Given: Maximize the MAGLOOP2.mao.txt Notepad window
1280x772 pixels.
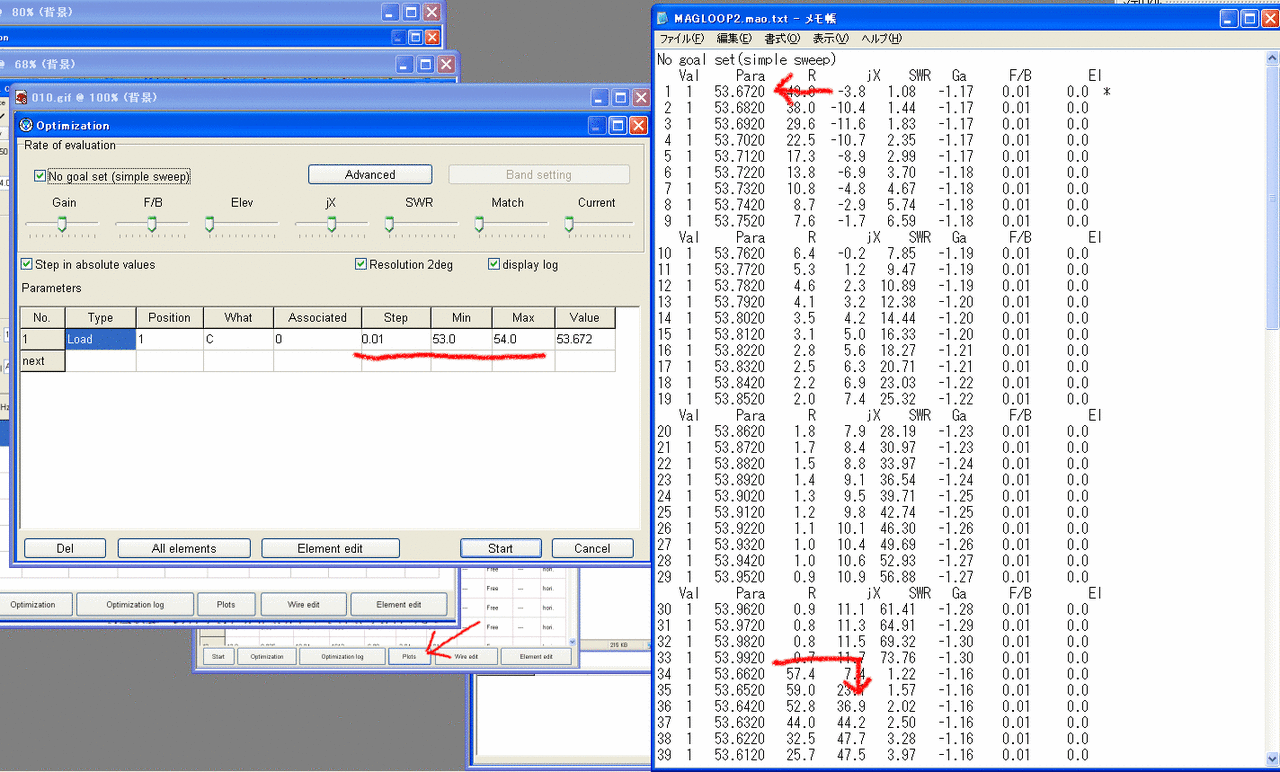Looking at the screenshot, I should coord(1249,19).
